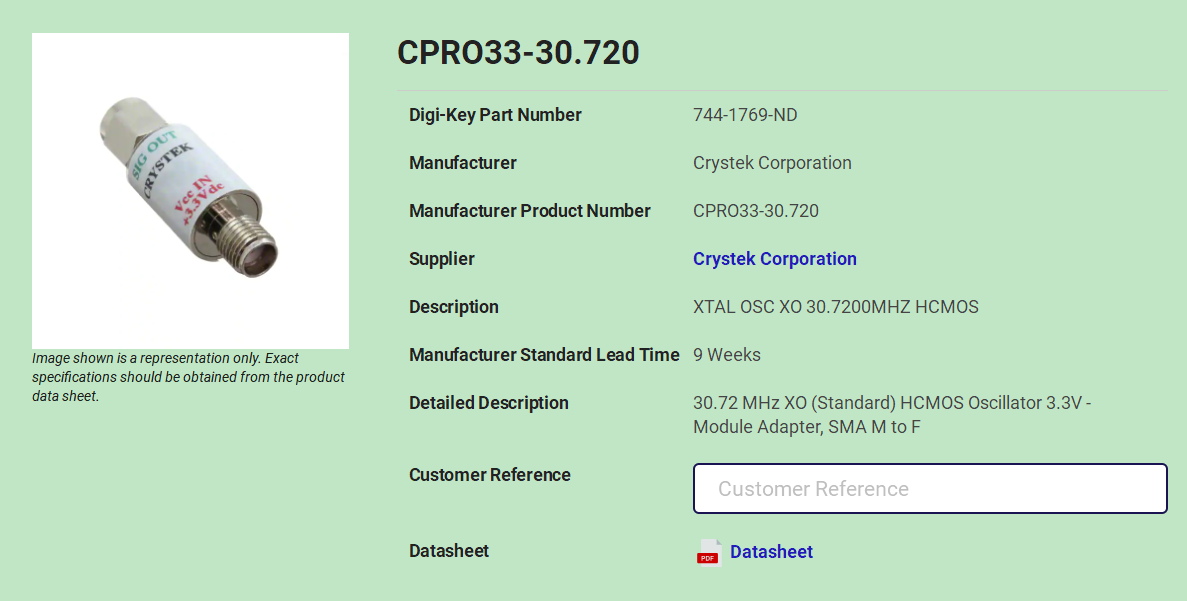Select the 30.72 MHz XO description line
Image resolution: width=1187 pixels, height=601 pixels.
(x=891, y=403)
